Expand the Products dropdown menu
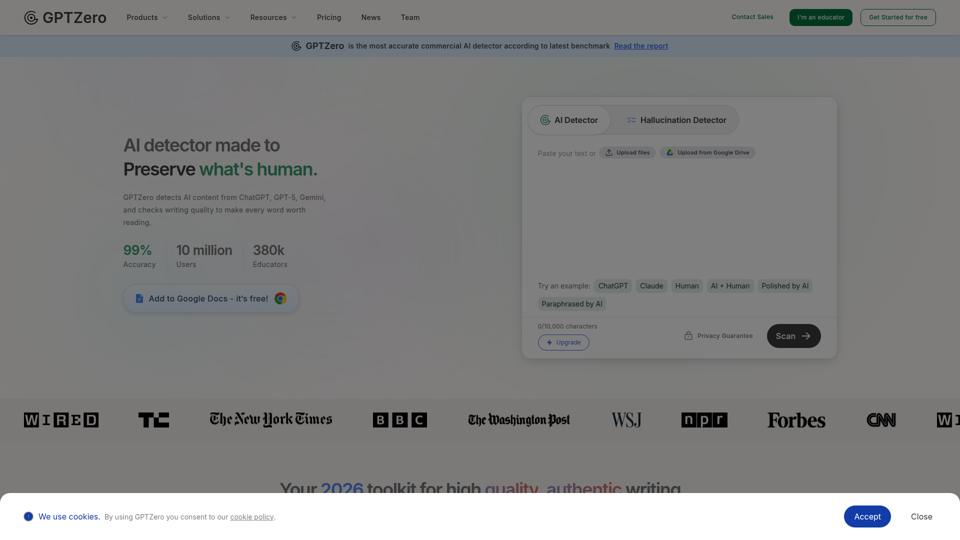Image resolution: width=960 pixels, height=540 pixels. pos(147,18)
